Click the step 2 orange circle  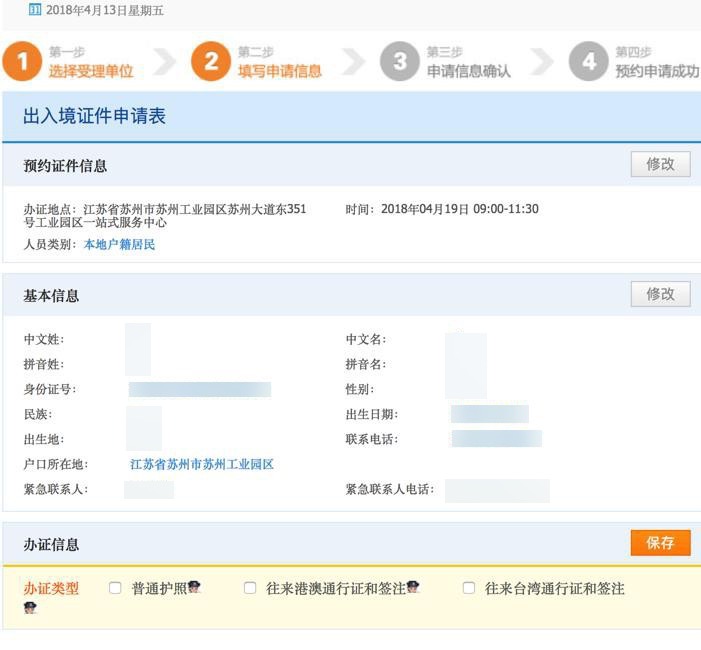(x=211, y=61)
